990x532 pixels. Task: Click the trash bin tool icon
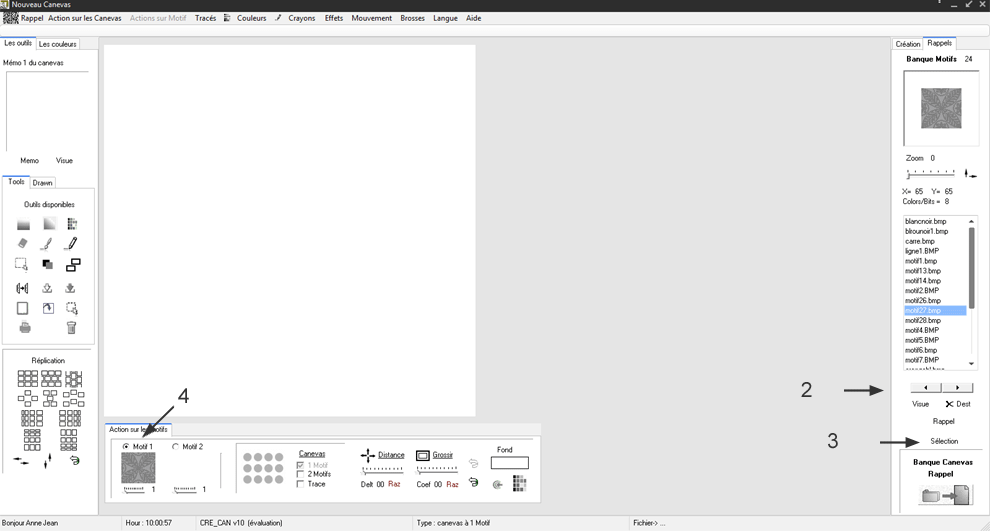click(71, 328)
